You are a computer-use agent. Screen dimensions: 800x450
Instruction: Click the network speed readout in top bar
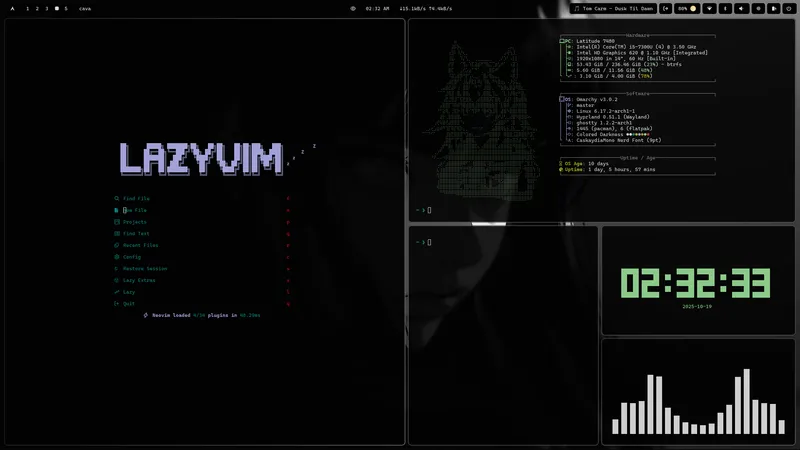pyautogui.click(x=426, y=9)
